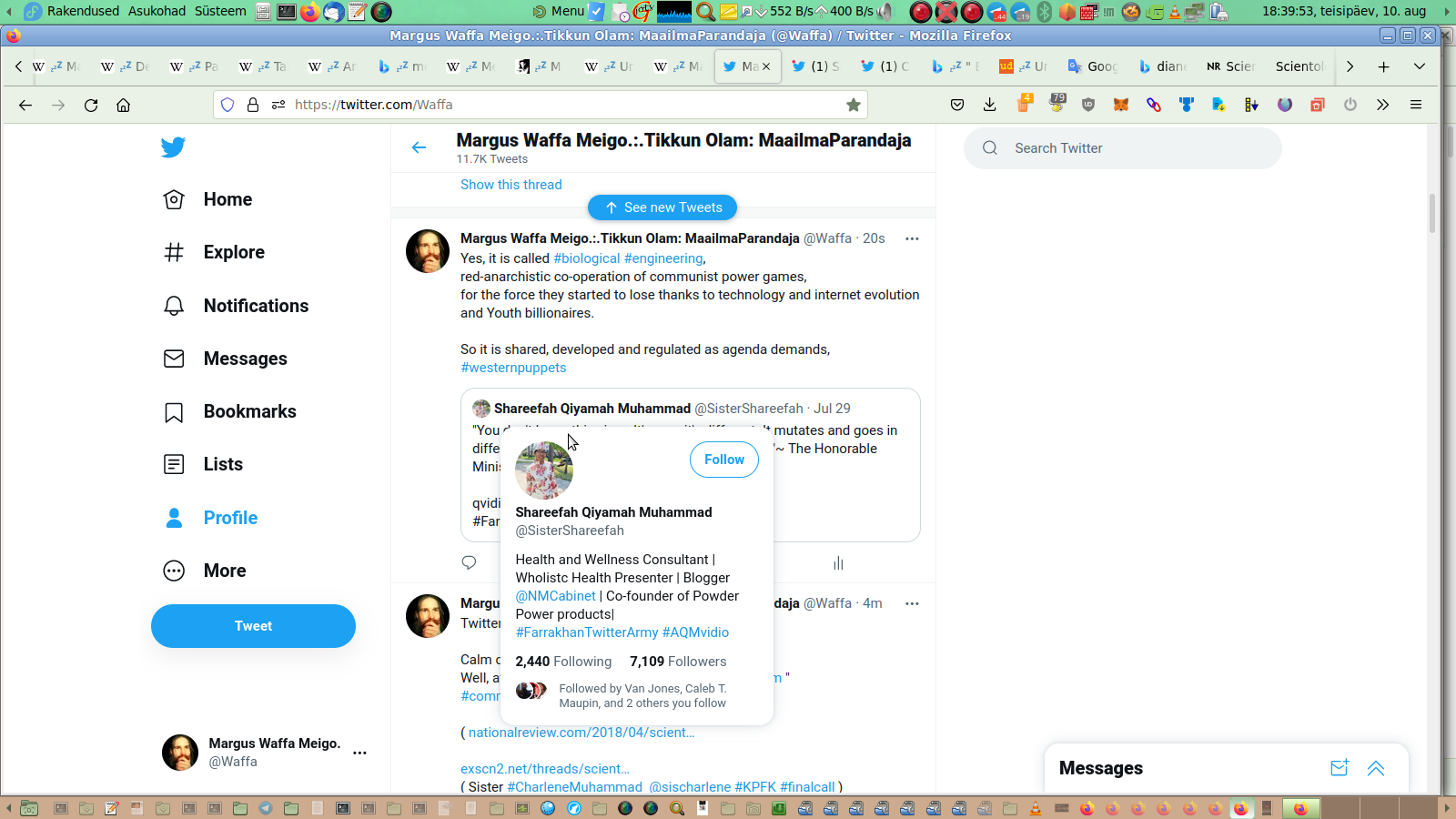Click the tracking protection shield icon

tap(227, 105)
